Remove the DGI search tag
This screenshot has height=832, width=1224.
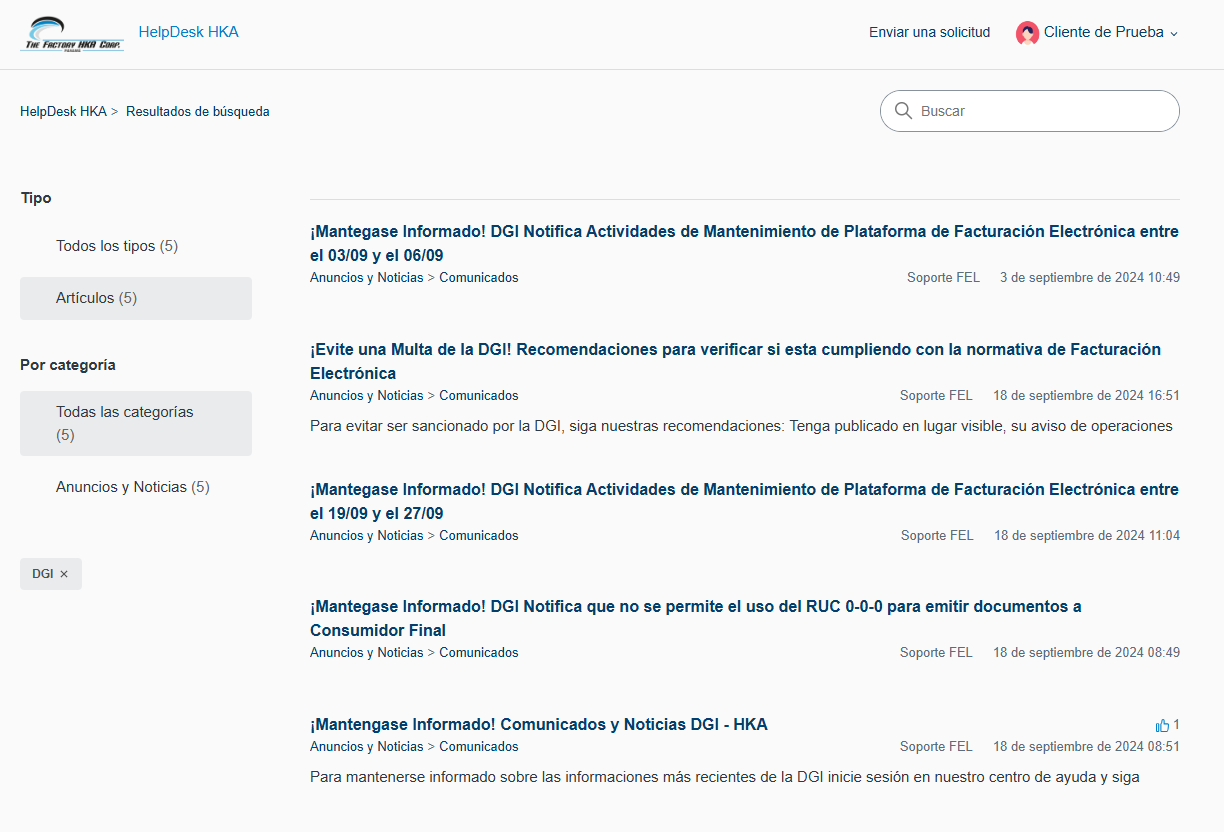pyautogui.click(x=64, y=574)
